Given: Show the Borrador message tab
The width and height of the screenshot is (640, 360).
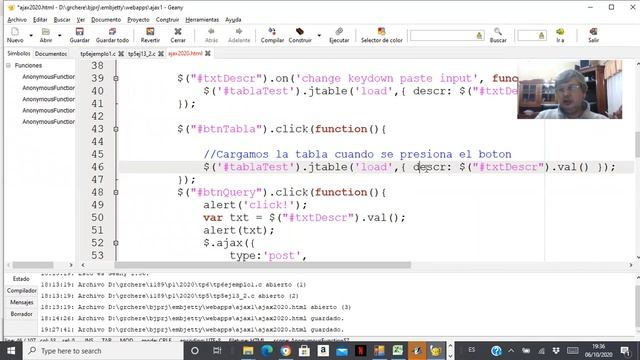Looking at the screenshot, I should click(x=21, y=314).
